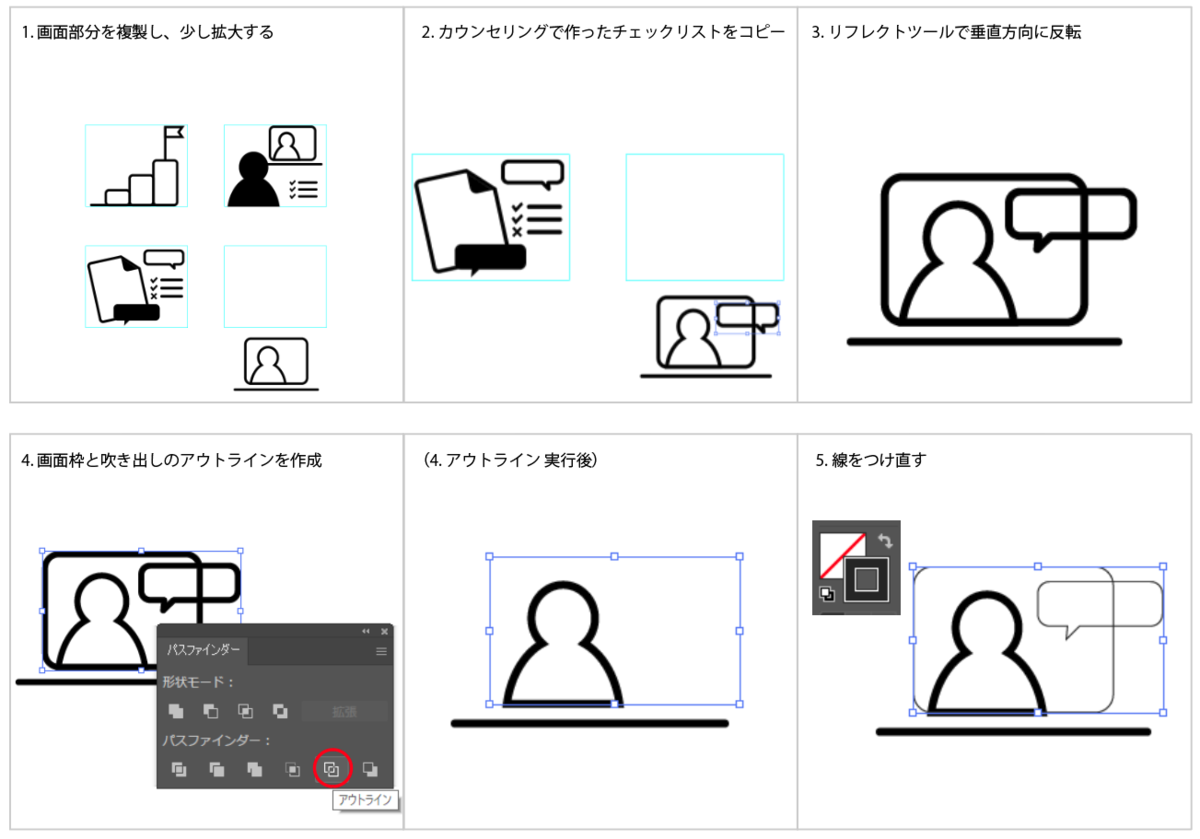Select the person outline in the アウトライン 実行後 panel

coord(564,644)
